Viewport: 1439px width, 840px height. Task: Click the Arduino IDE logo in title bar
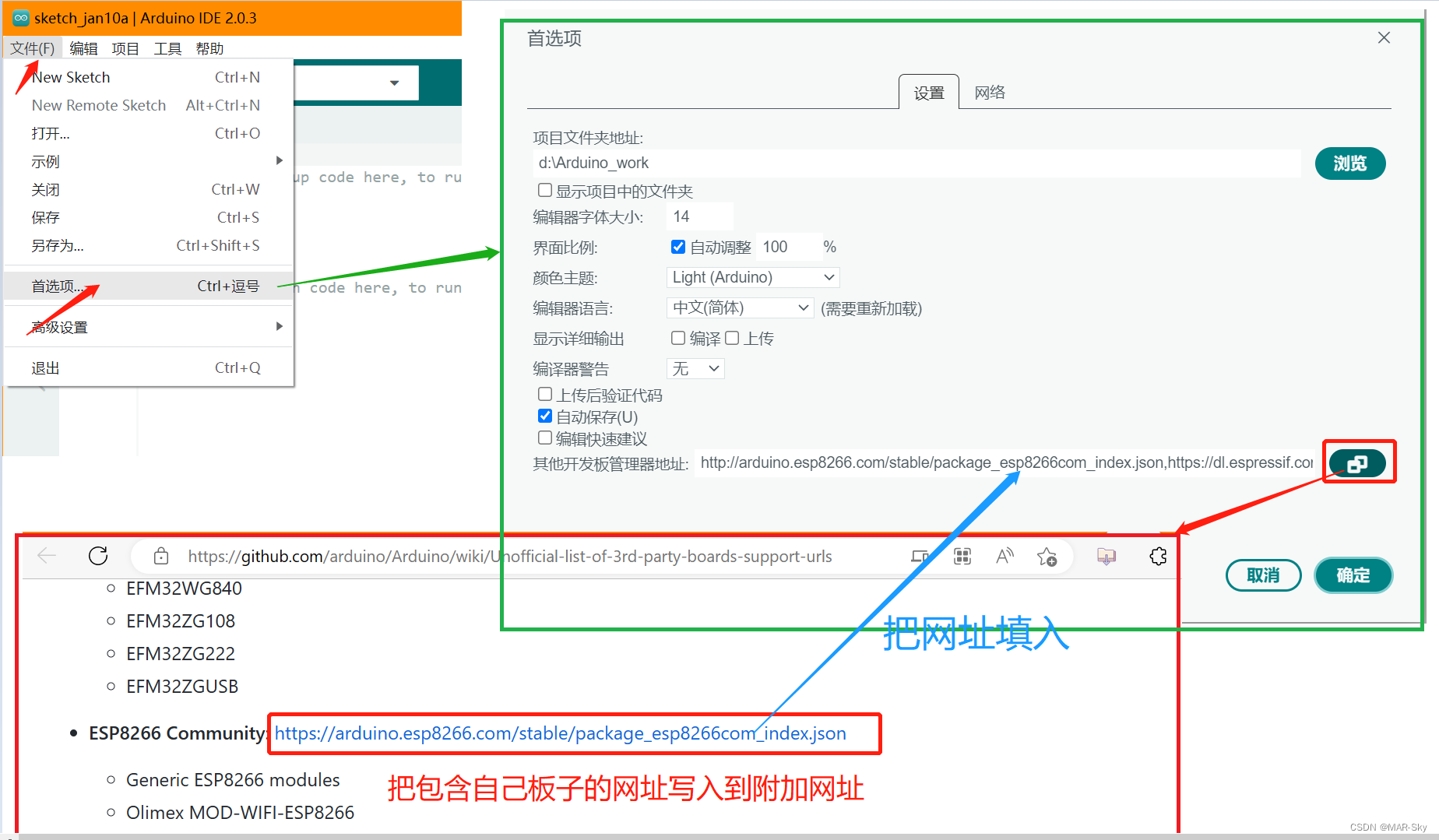coord(21,18)
